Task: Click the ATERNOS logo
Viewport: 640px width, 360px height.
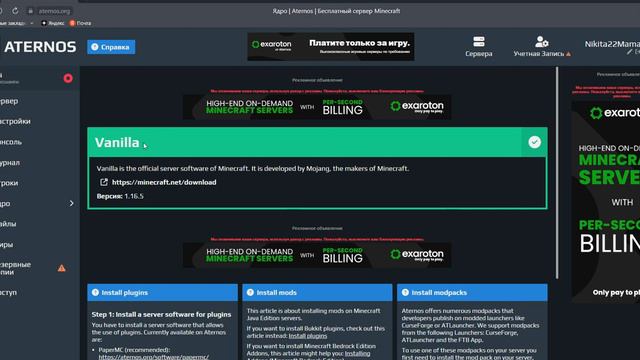Action: [x=40, y=47]
